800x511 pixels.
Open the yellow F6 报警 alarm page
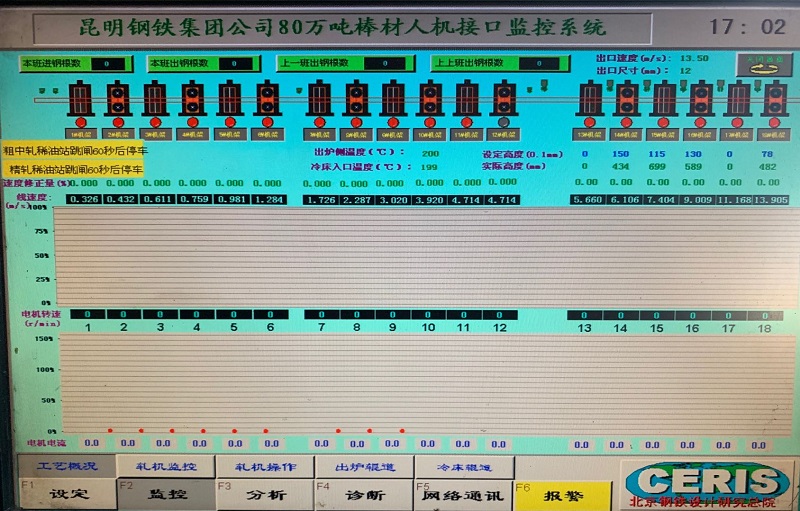tap(563, 495)
